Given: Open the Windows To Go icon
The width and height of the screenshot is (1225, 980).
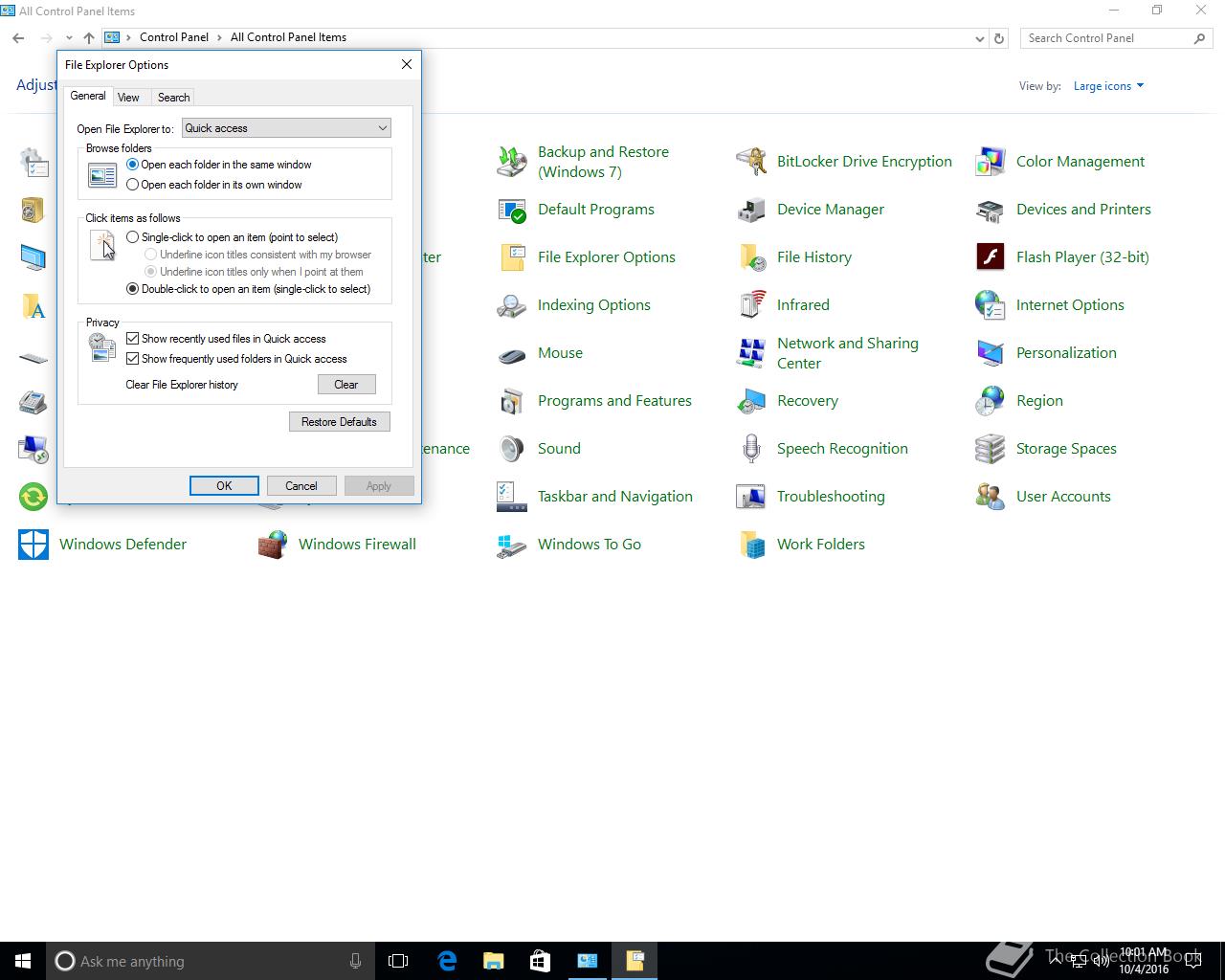Looking at the screenshot, I should [x=512, y=545].
